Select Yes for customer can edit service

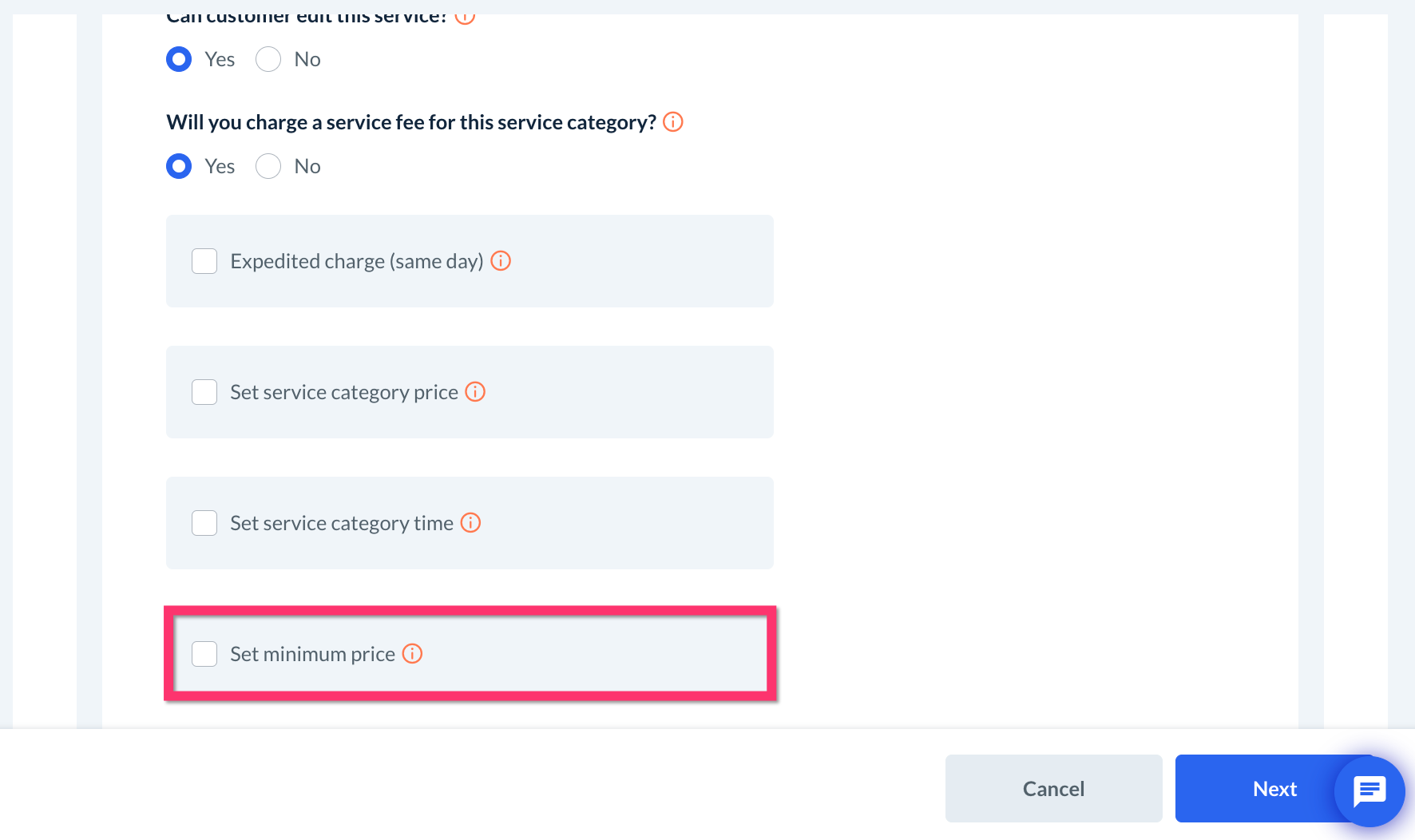click(179, 59)
